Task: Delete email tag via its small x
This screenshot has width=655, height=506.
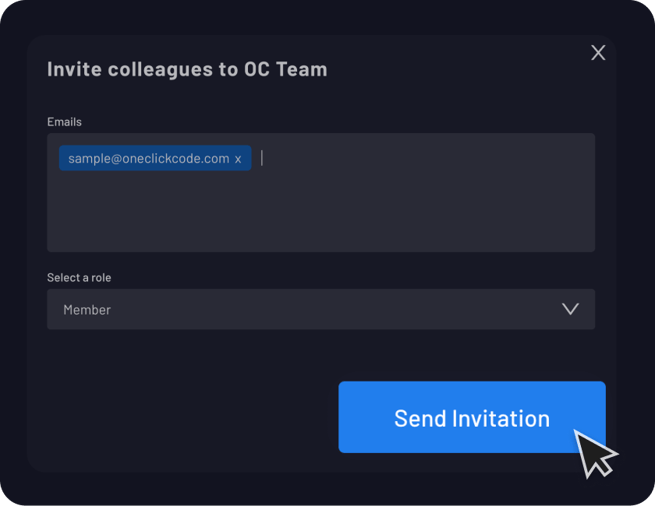Action: pyautogui.click(x=238, y=159)
